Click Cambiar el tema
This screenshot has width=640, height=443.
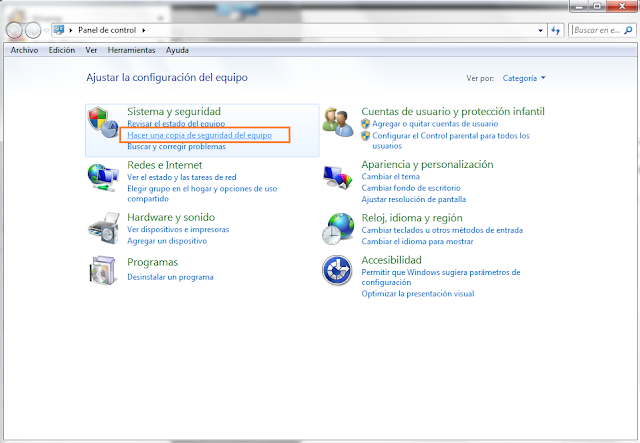[x=391, y=176]
